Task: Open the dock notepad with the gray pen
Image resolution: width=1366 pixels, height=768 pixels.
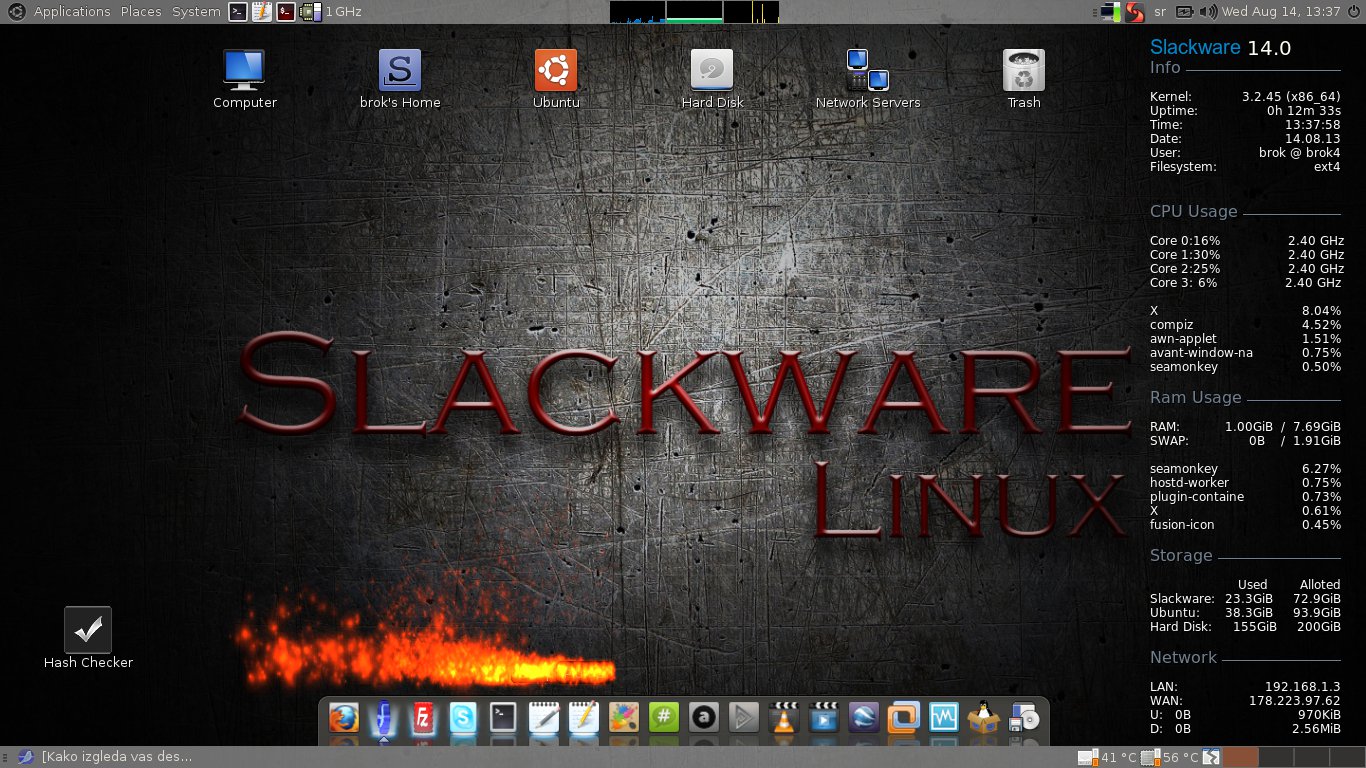Action: click(x=543, y=718)
